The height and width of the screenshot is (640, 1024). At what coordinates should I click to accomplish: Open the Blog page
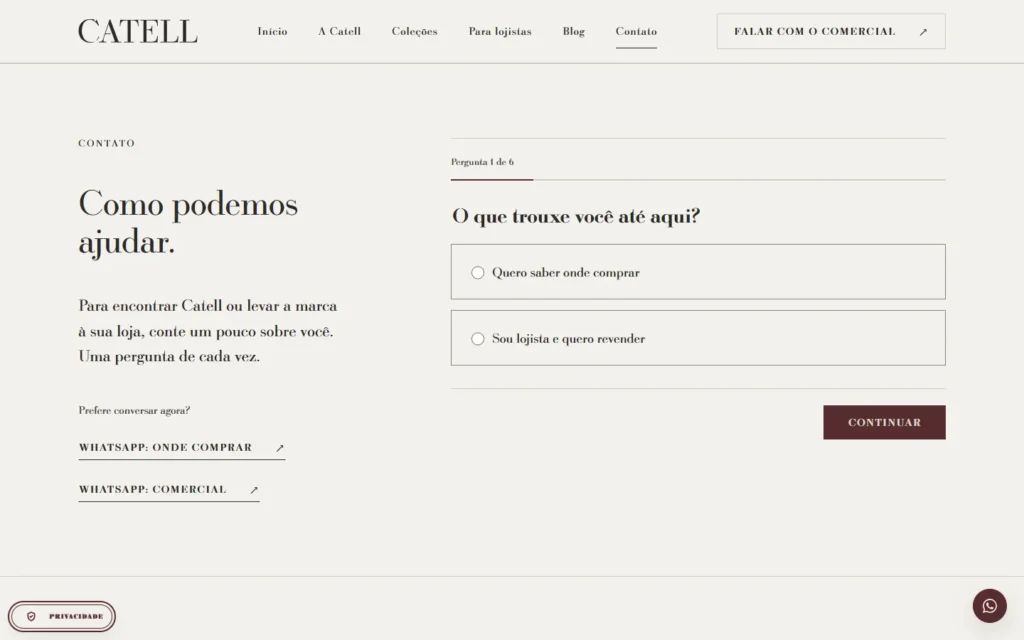(573, 31)
